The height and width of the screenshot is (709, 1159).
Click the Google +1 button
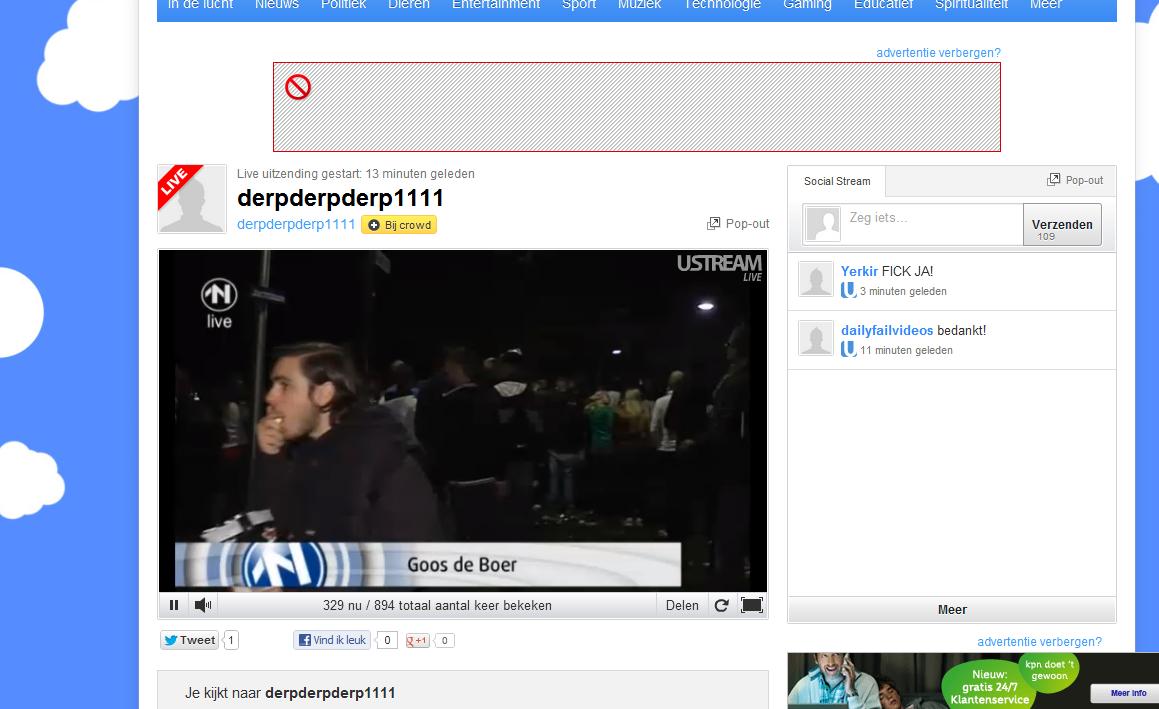click(x=418, y=641)
